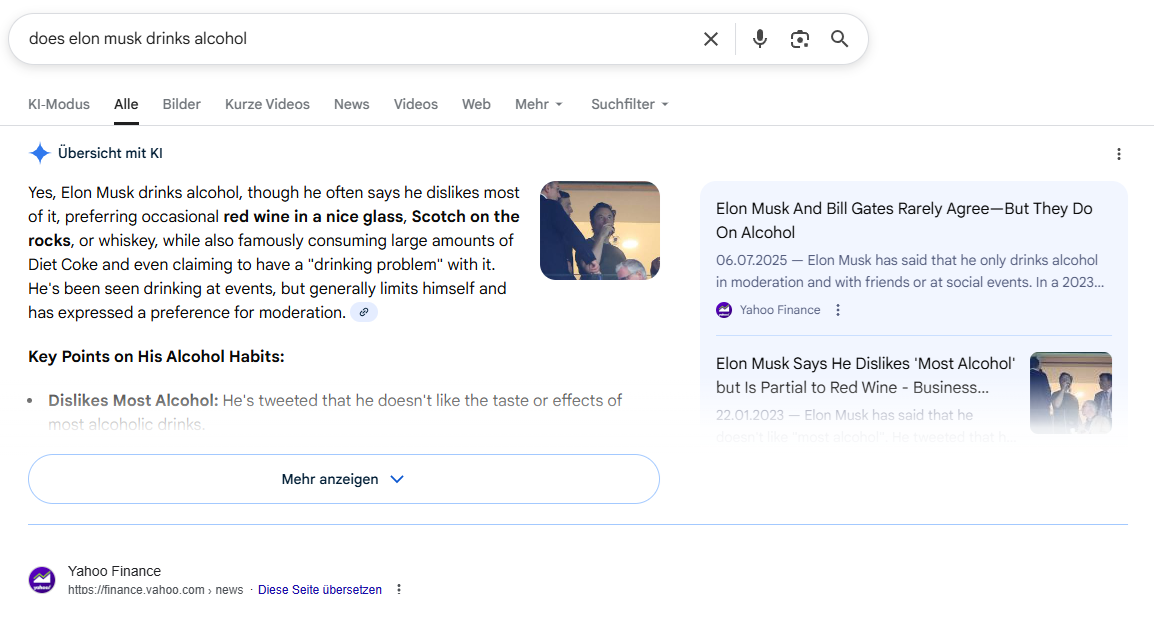Click the 'Key Points on His Alcohol Habits:' heading
1154x637 pixels.
point(156,357)
